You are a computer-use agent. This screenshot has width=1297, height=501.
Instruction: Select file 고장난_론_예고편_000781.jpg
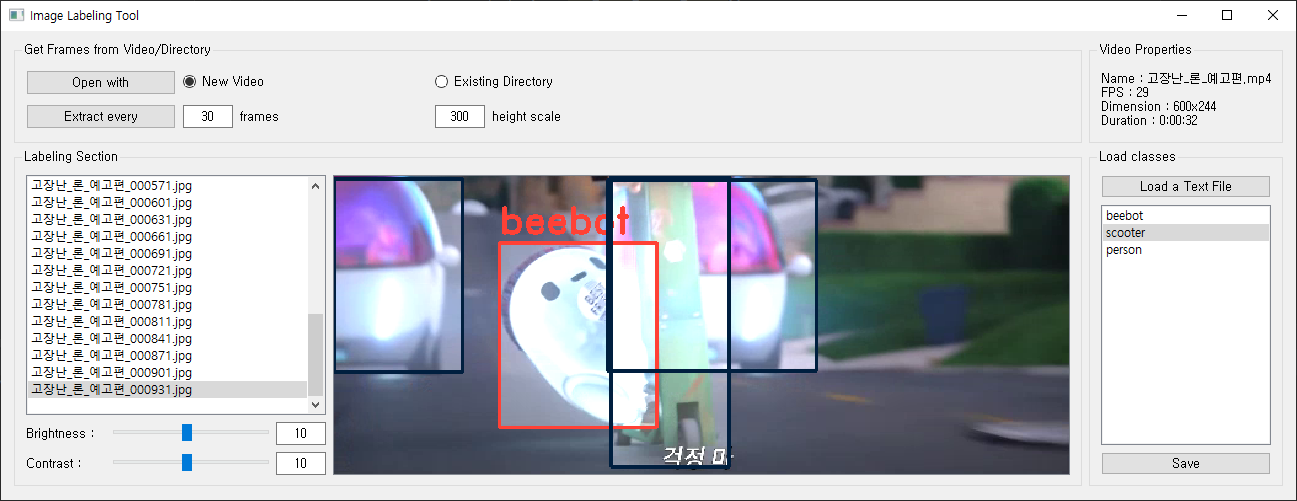[x=167, y=304]
